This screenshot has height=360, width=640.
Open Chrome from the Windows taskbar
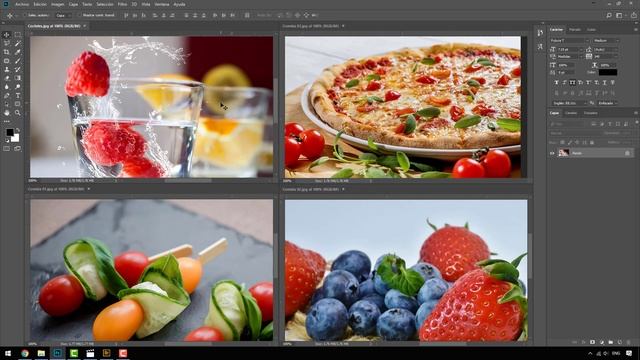pos(25,353)
